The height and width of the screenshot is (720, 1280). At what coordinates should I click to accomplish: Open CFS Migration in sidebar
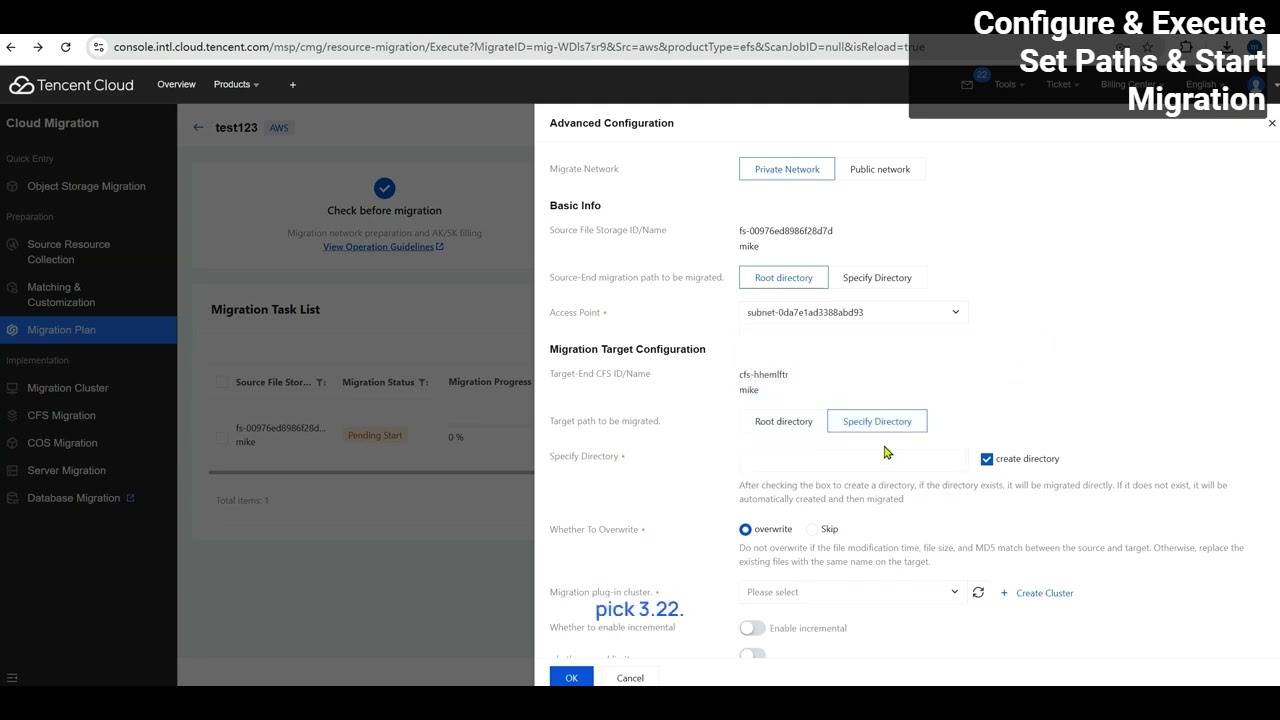pyautogui.click(x=61, y=415)
